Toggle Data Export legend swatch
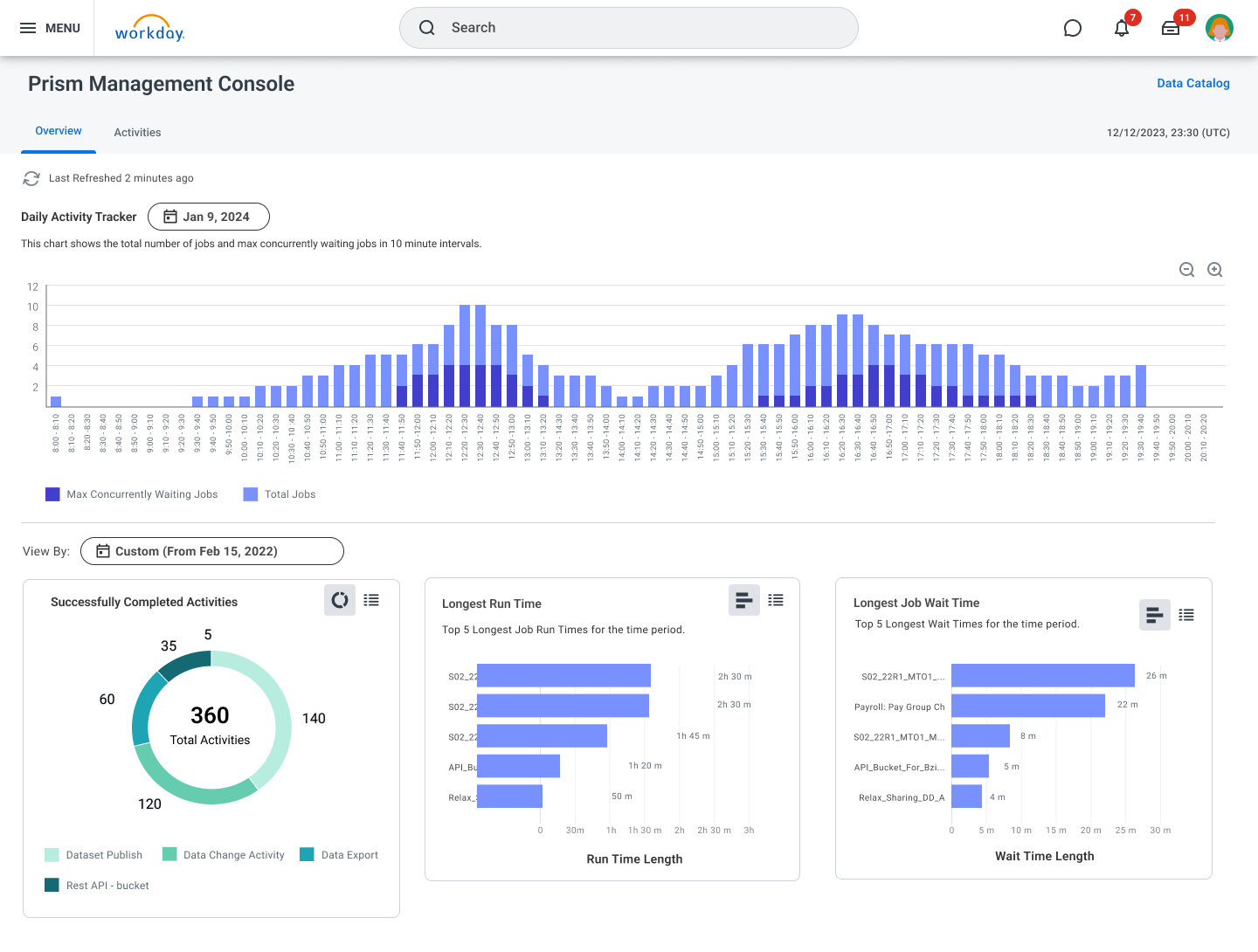1258x952 pixels. [x=307, y=855]
